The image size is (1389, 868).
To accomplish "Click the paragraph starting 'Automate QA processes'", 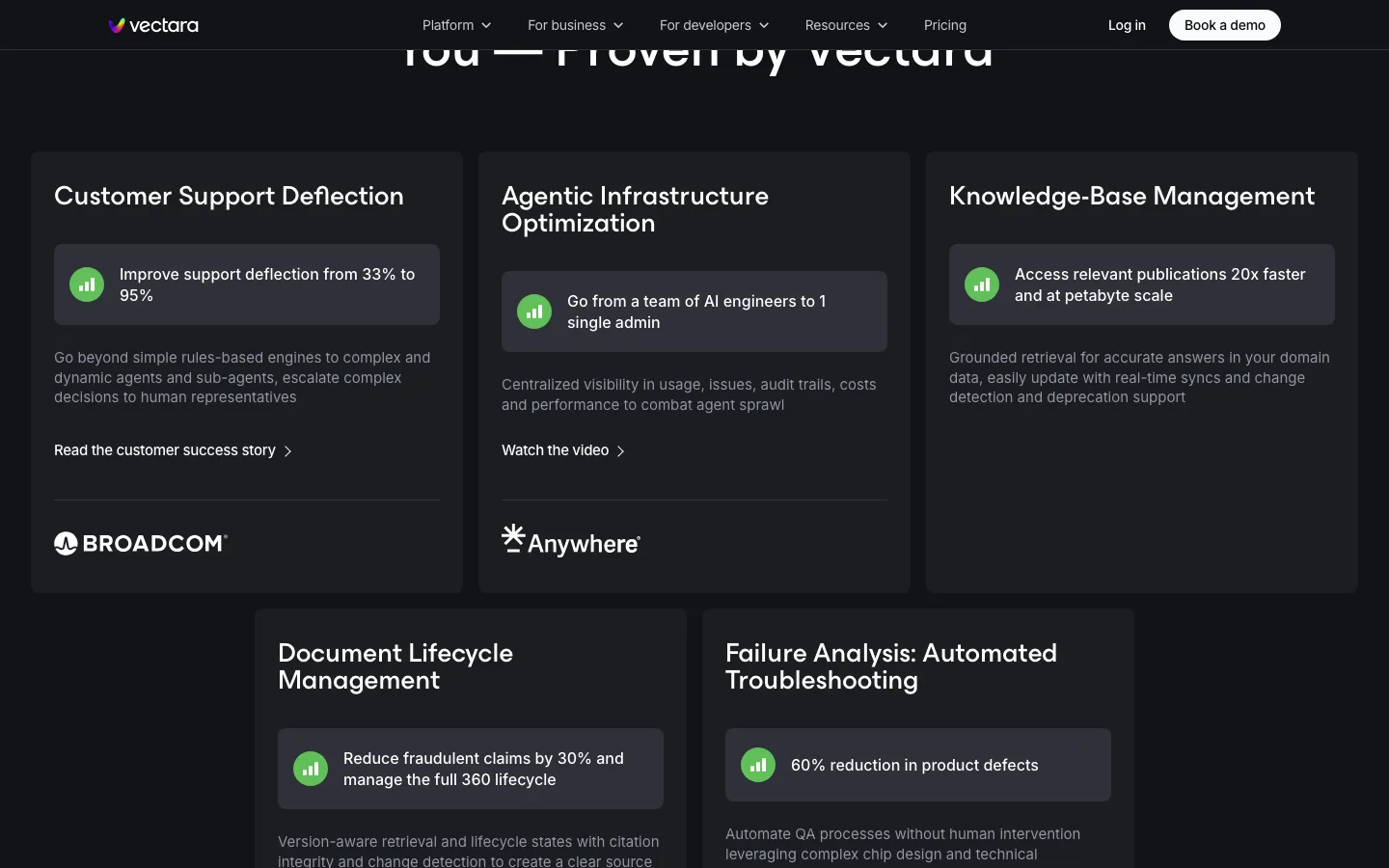I will point(903,844).
